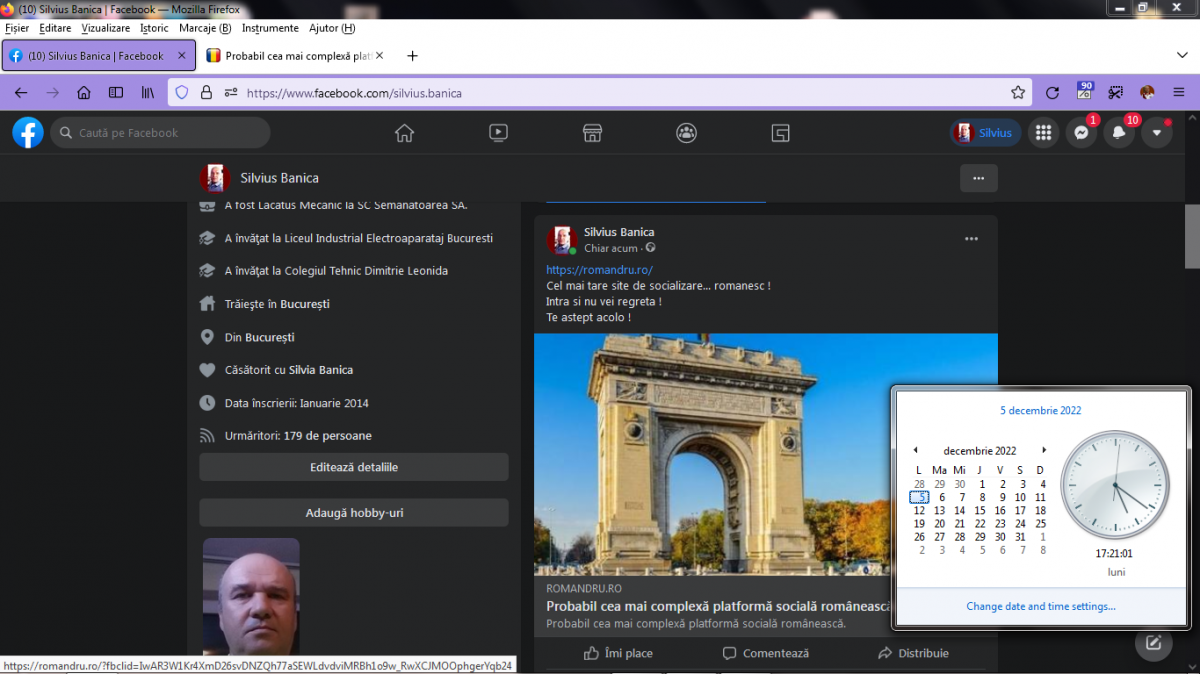Image resolution: width=1200 pixels, height=674 pixels.
Task: Go to next month in calendar
Action: 1044,451
